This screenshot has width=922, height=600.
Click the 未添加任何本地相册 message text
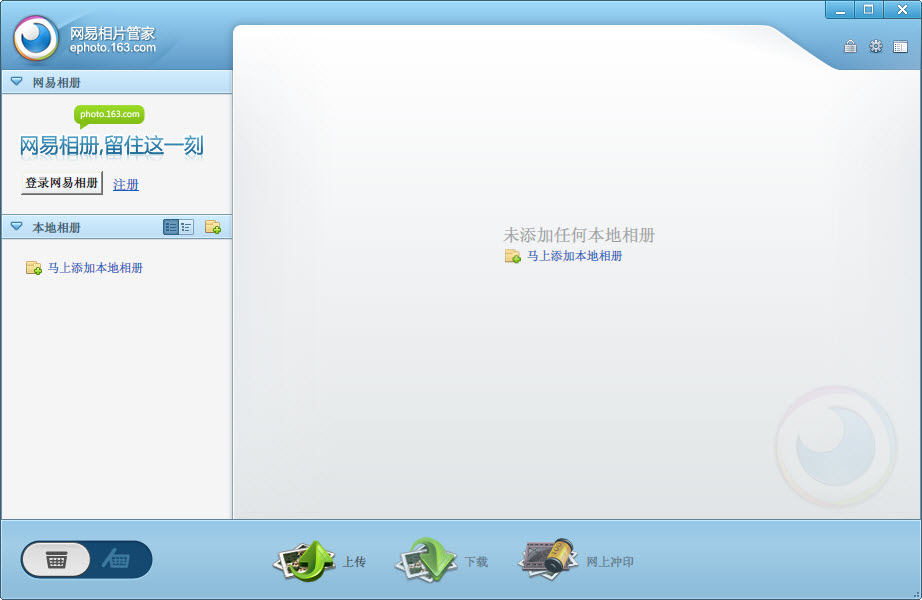point(579,235)
